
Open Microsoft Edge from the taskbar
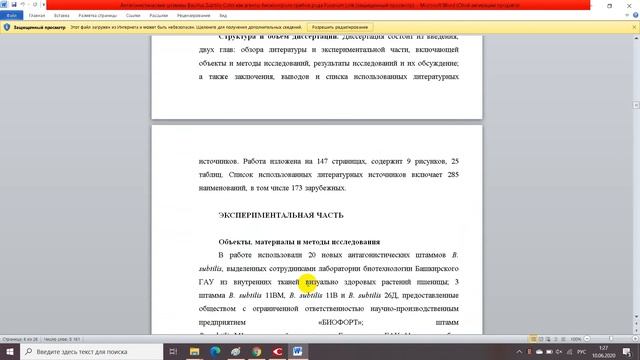215,351
